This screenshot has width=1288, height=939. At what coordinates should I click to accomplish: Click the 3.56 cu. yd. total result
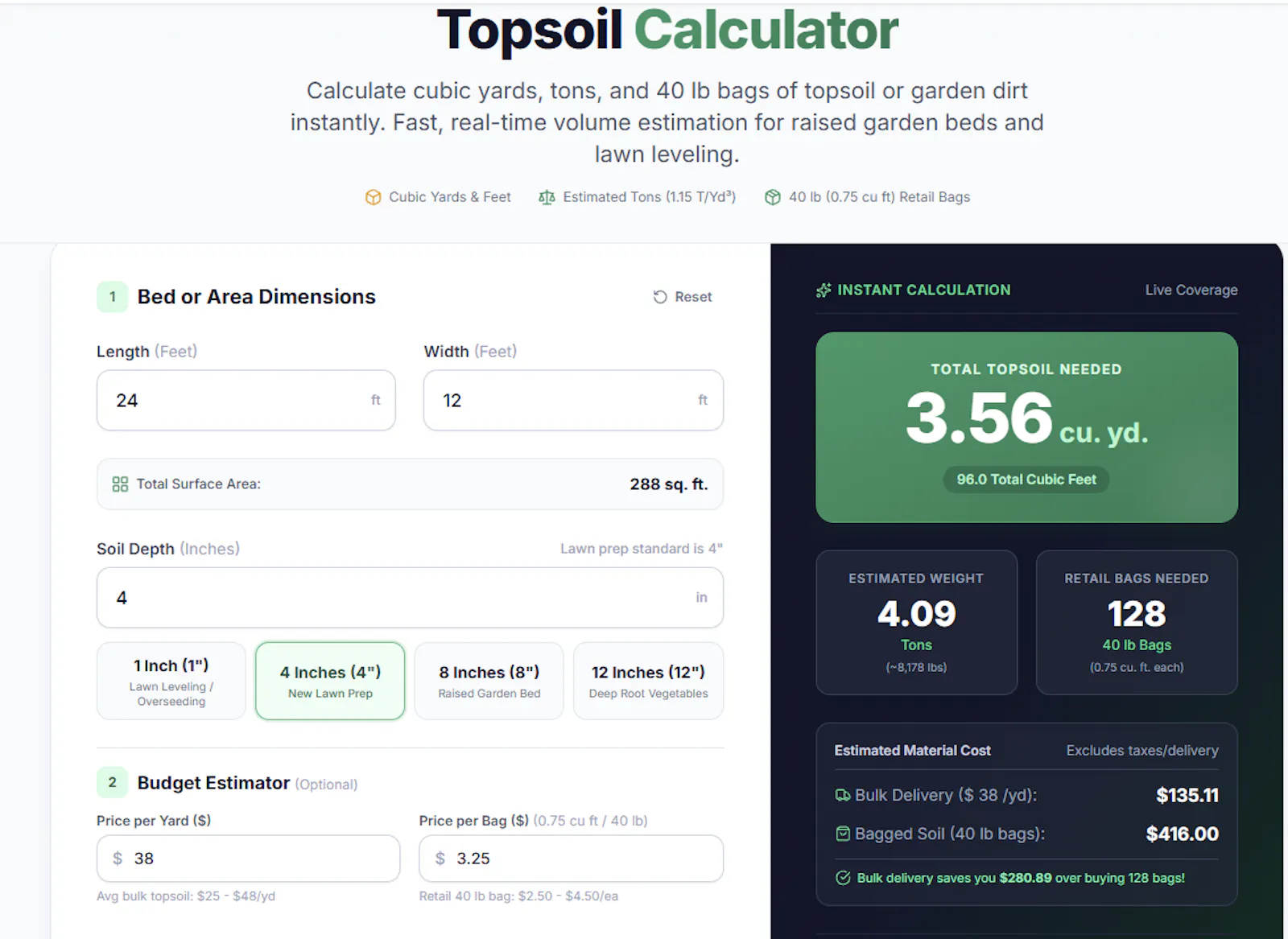[1026, 418]
